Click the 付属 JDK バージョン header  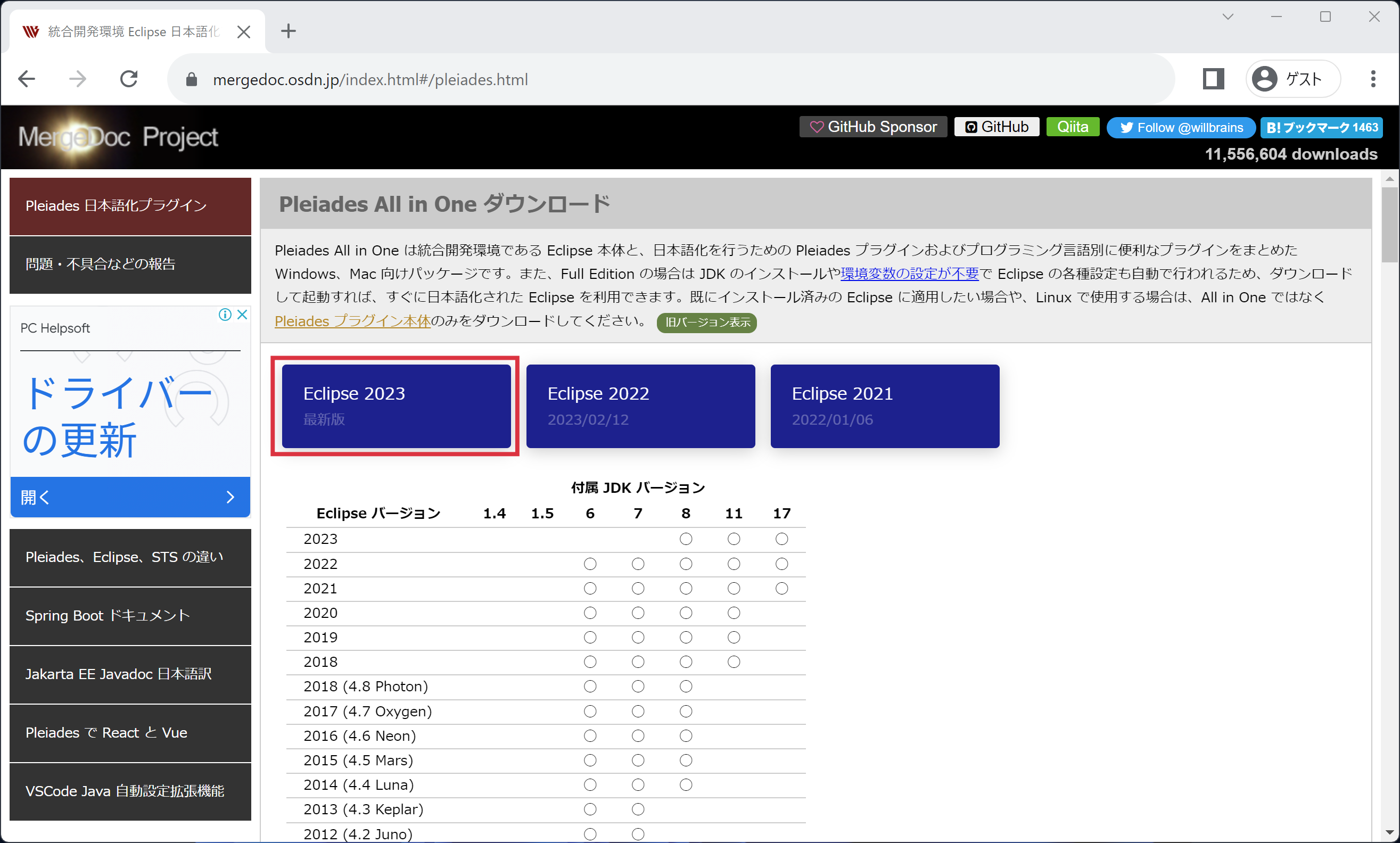[638, 488]
